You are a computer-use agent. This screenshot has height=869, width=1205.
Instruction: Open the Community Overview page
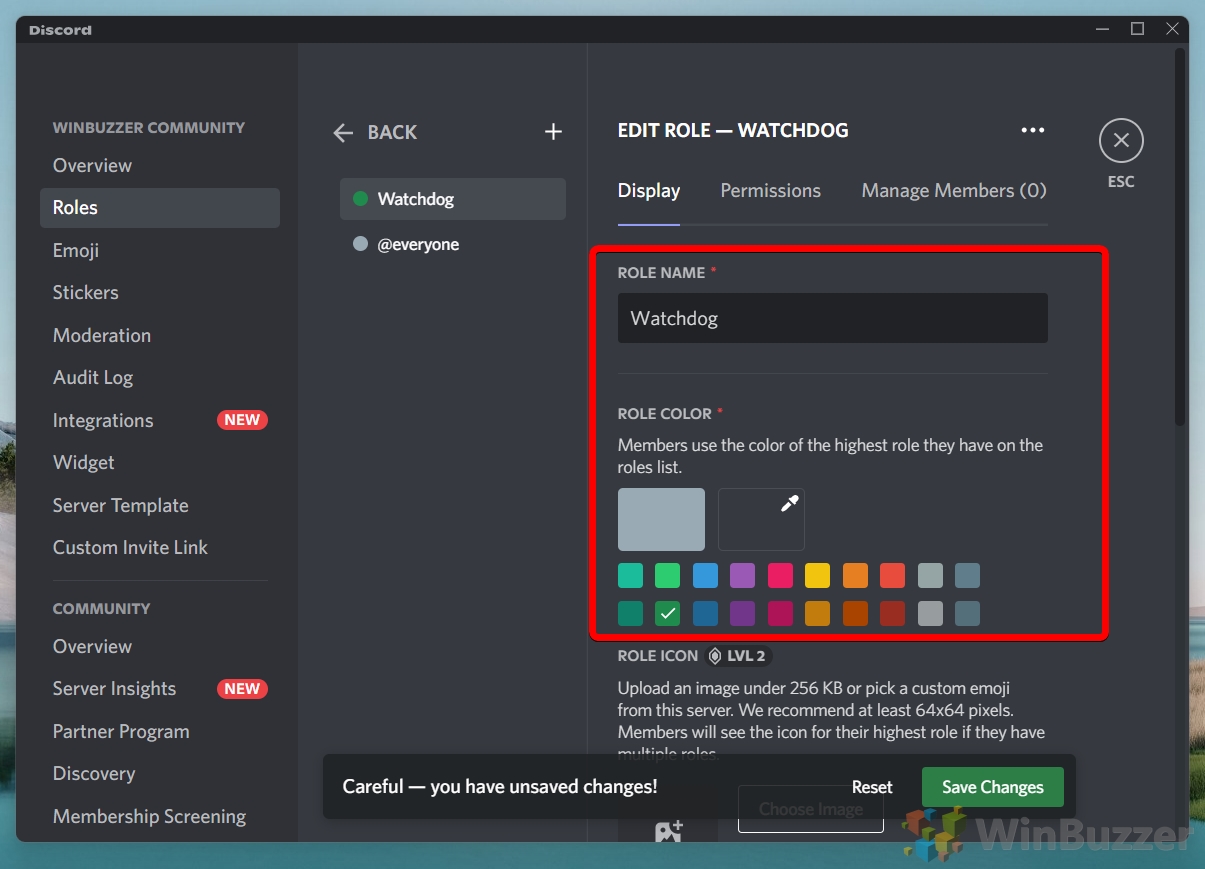(x=160, y=646)
